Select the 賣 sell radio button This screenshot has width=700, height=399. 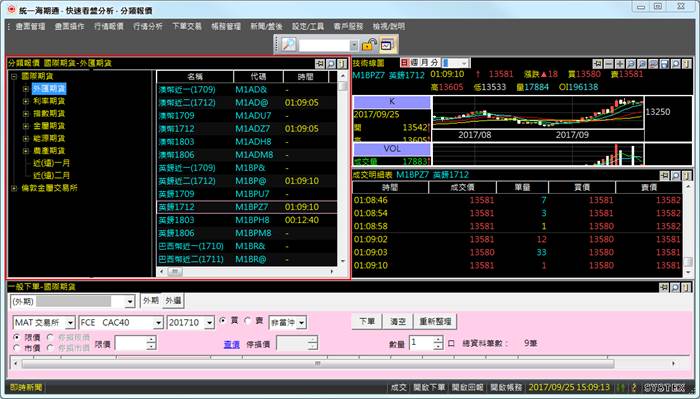pos(248,321)
